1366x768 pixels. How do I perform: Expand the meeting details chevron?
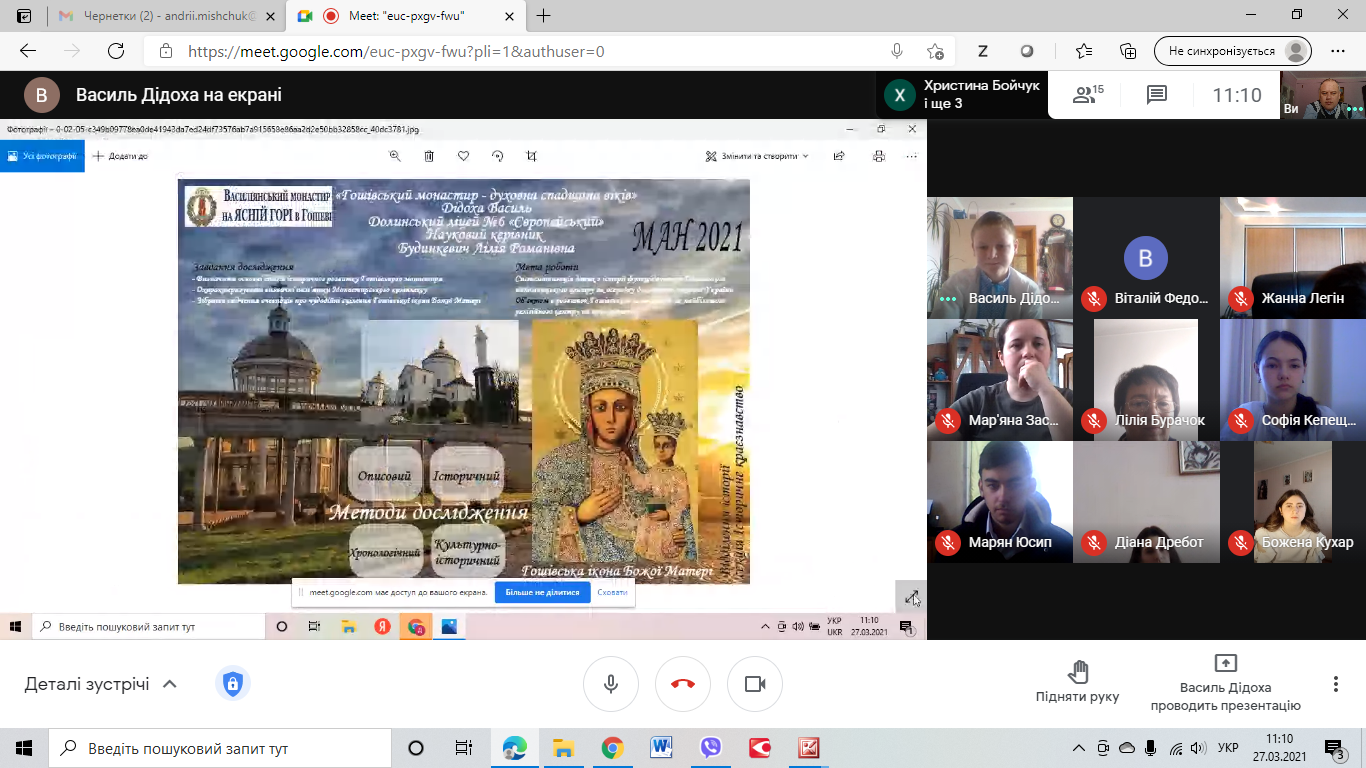170,684
